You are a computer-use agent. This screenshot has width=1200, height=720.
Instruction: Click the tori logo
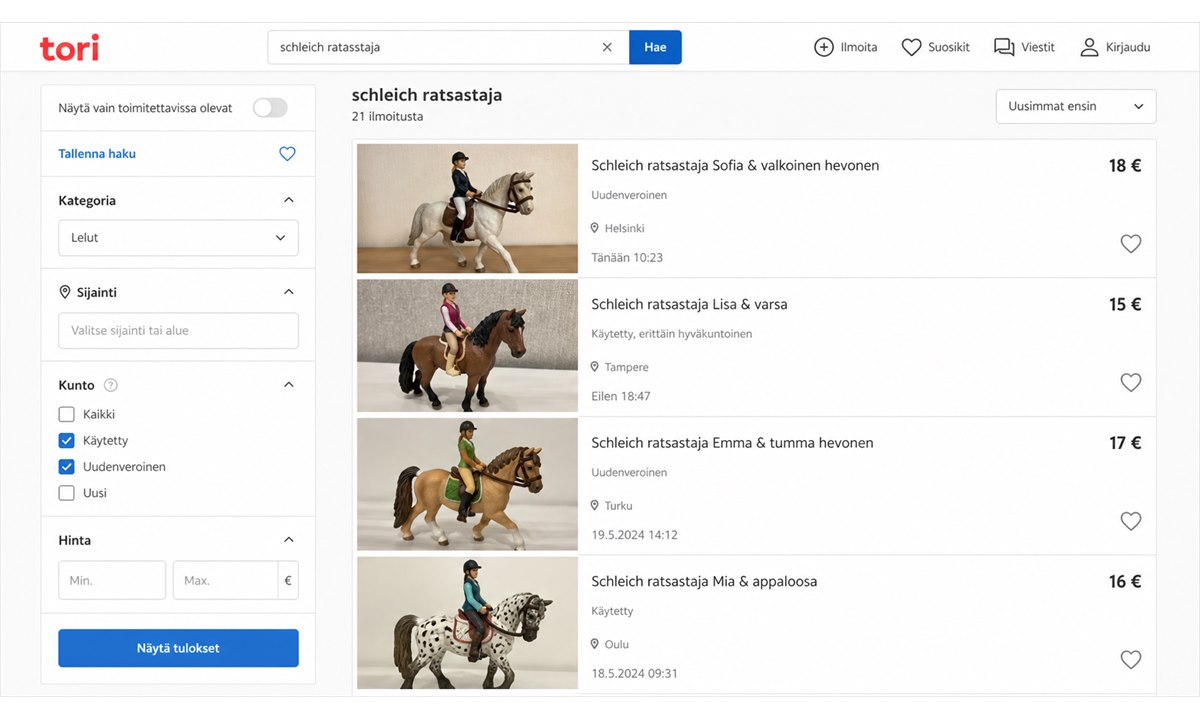pos(69,47)
